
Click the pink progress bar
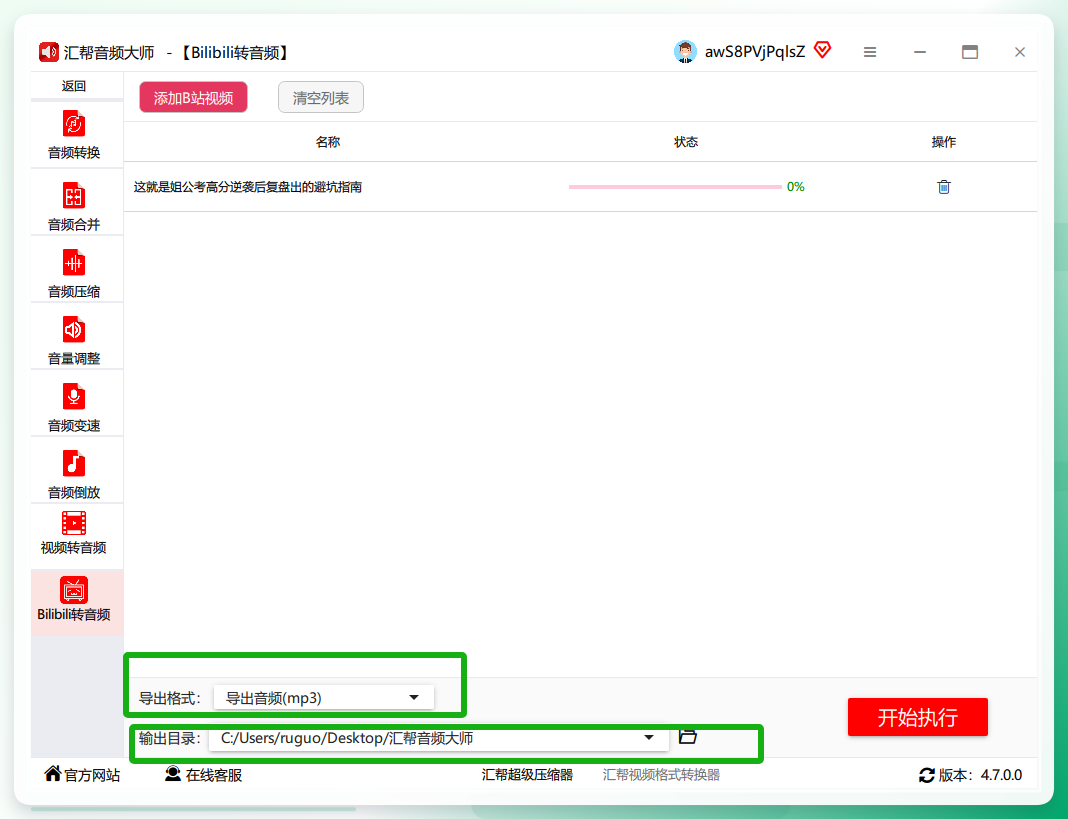[x=675, y=187]
